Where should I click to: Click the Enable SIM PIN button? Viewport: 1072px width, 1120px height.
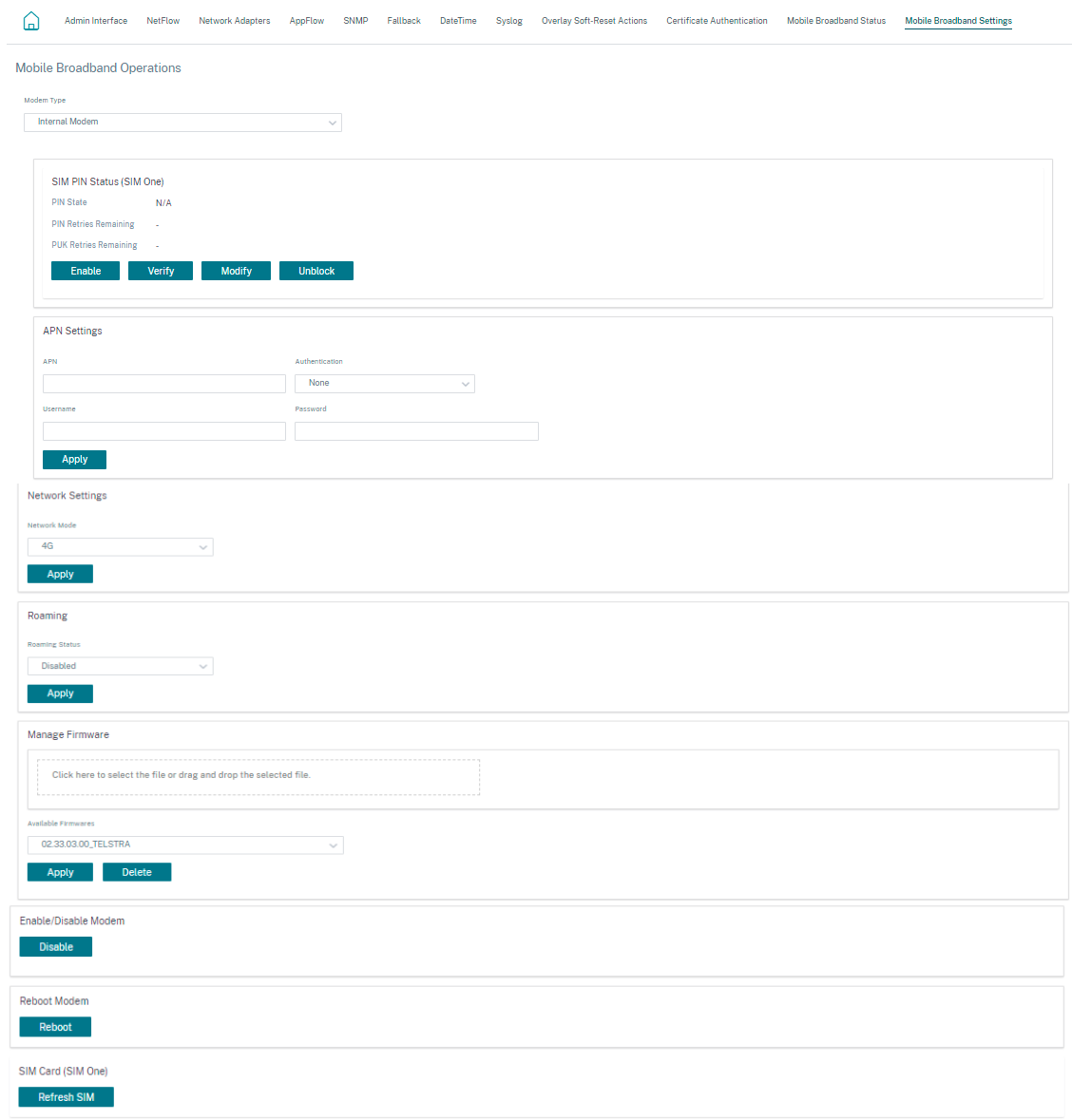(86, 271)
